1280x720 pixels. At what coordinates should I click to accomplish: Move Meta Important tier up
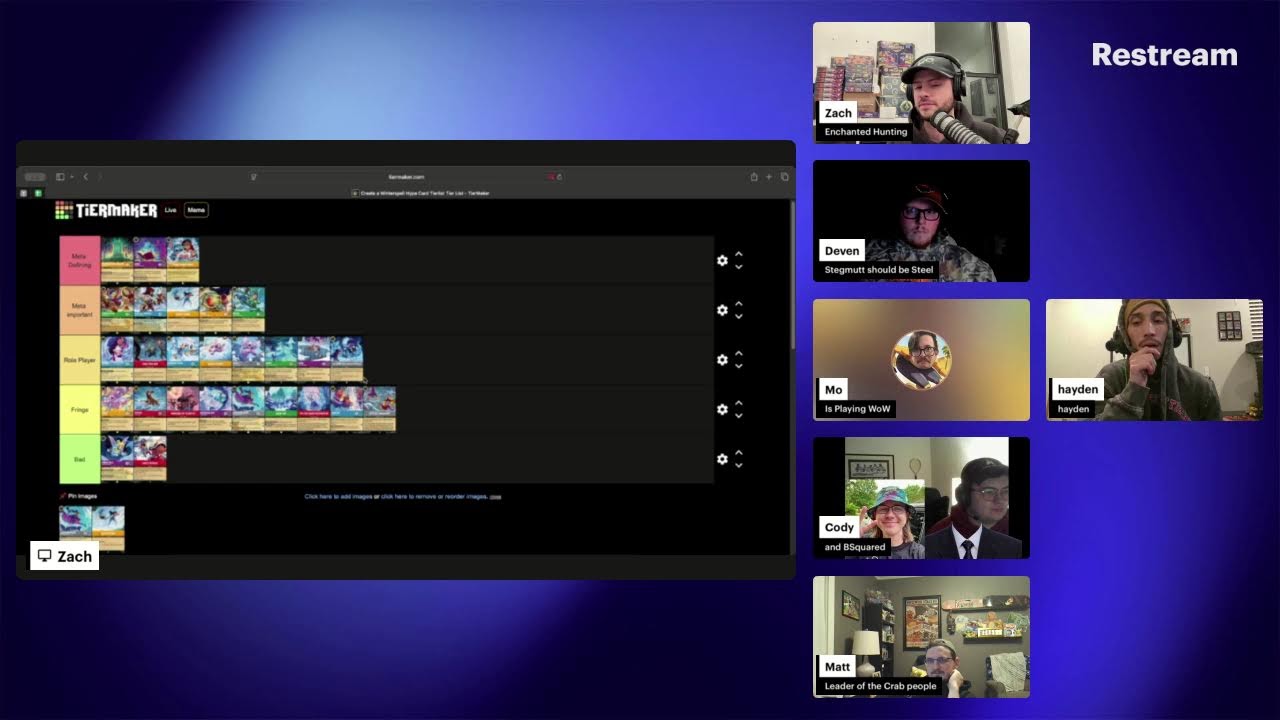point(739,304)
